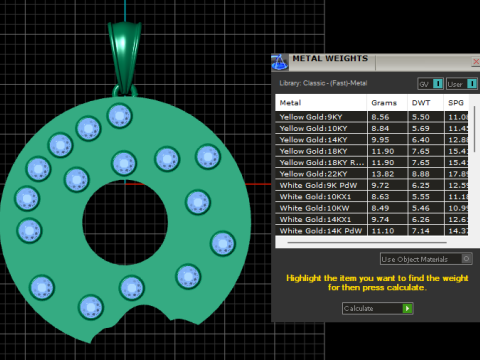The width and height of the screenshot is (480, 360).
Task: Sort by the Grams column header
Action: [387, 103]
